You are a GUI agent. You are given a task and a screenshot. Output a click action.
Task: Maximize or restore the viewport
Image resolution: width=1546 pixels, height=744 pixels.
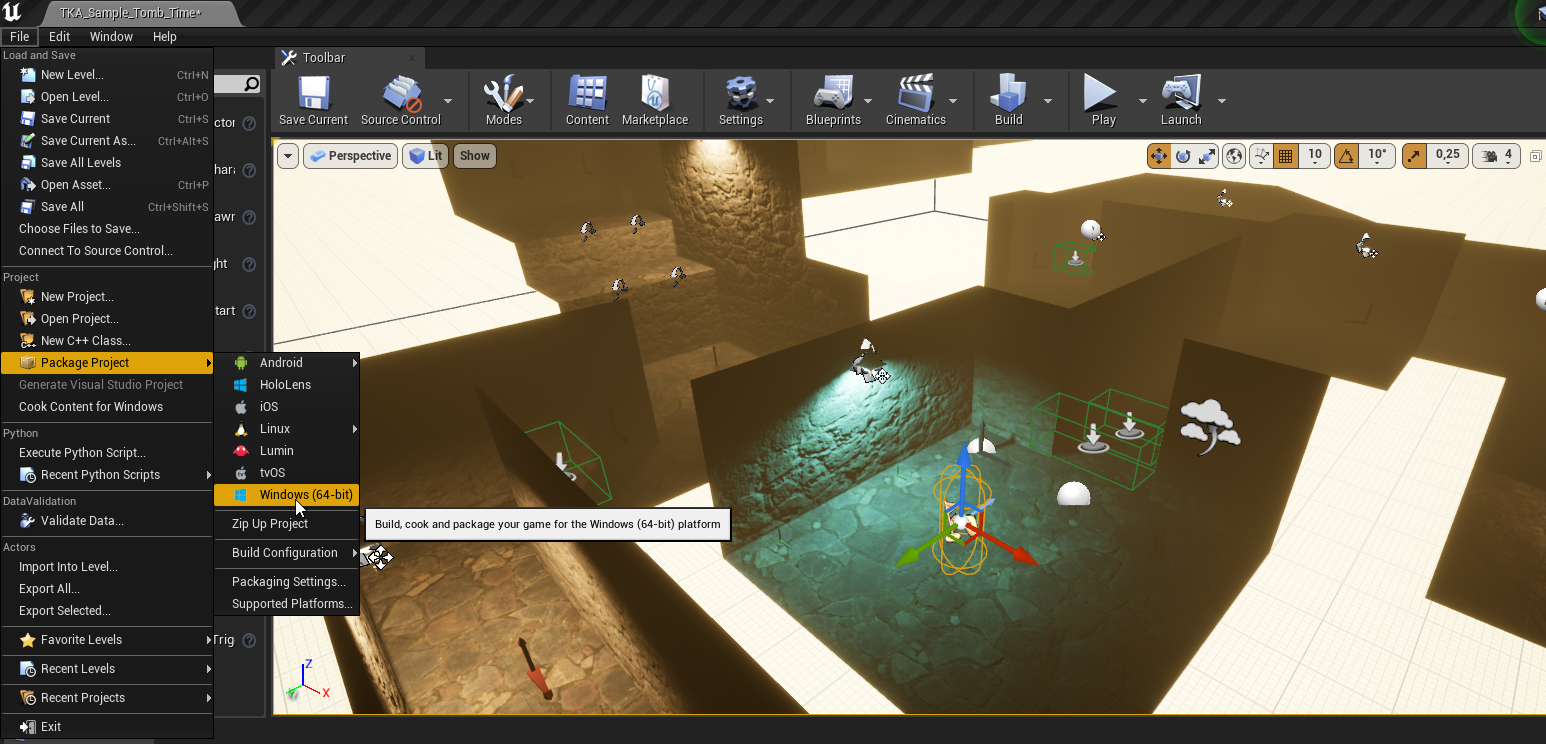[1535, 156]
